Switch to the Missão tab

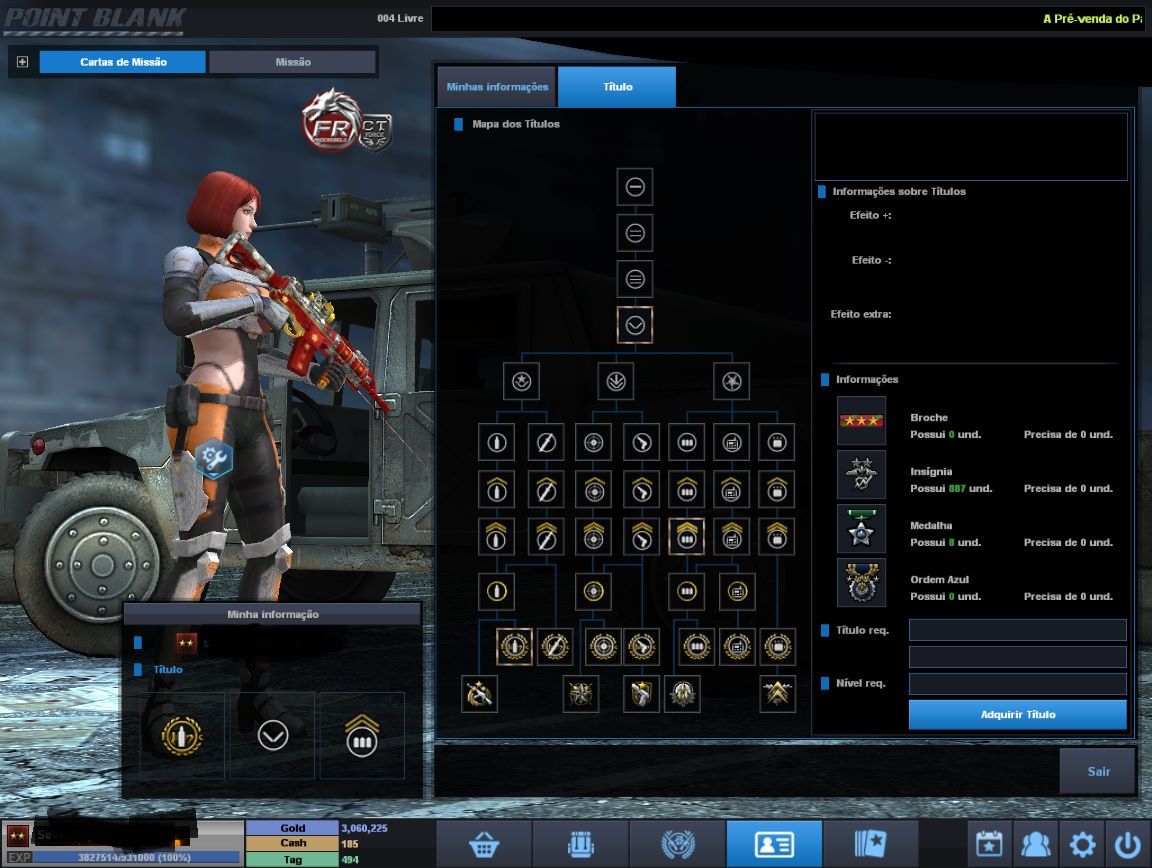click(292, 62)
